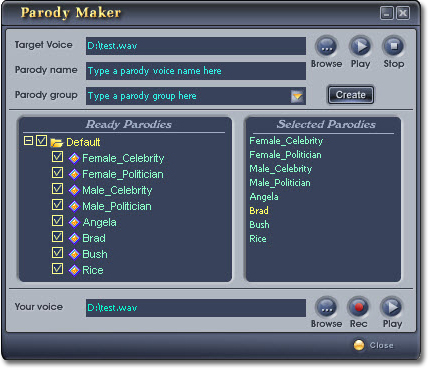The image size is (428, 368).
Task: Open the Parody group dropdown arrow
Action: (x=297, y=96)
